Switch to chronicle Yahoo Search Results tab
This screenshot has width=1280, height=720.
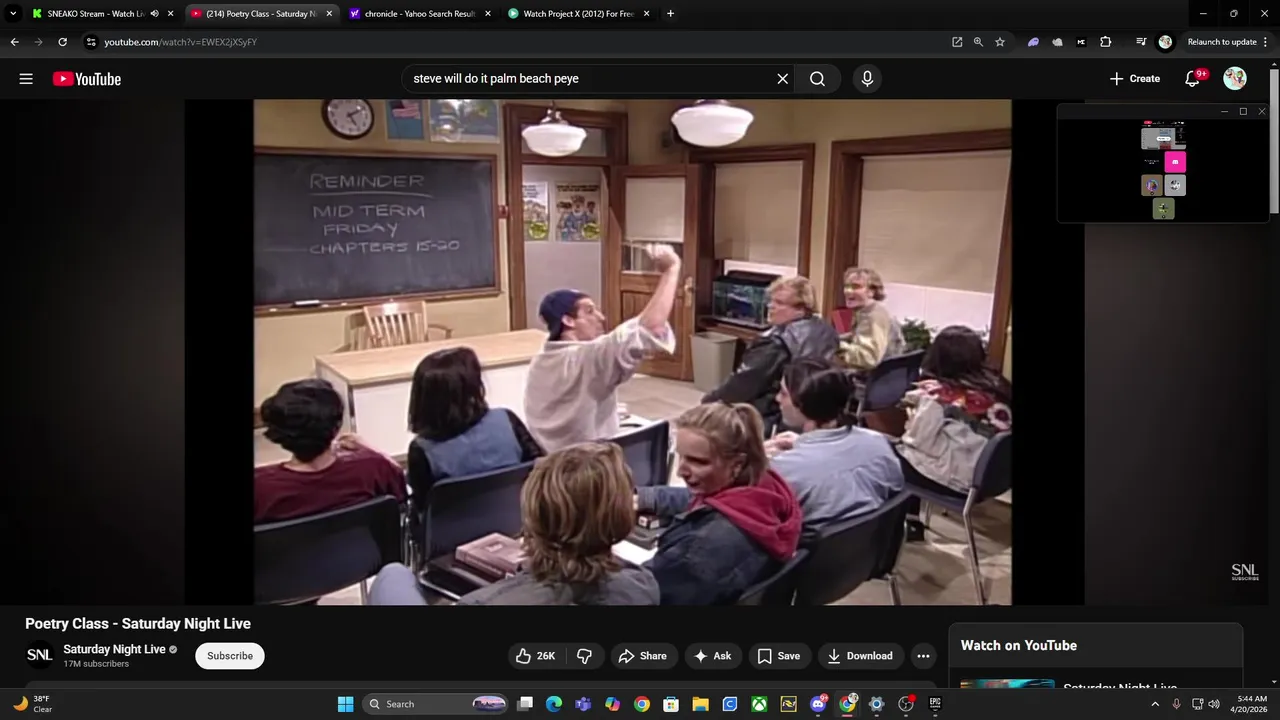[420, 14]
